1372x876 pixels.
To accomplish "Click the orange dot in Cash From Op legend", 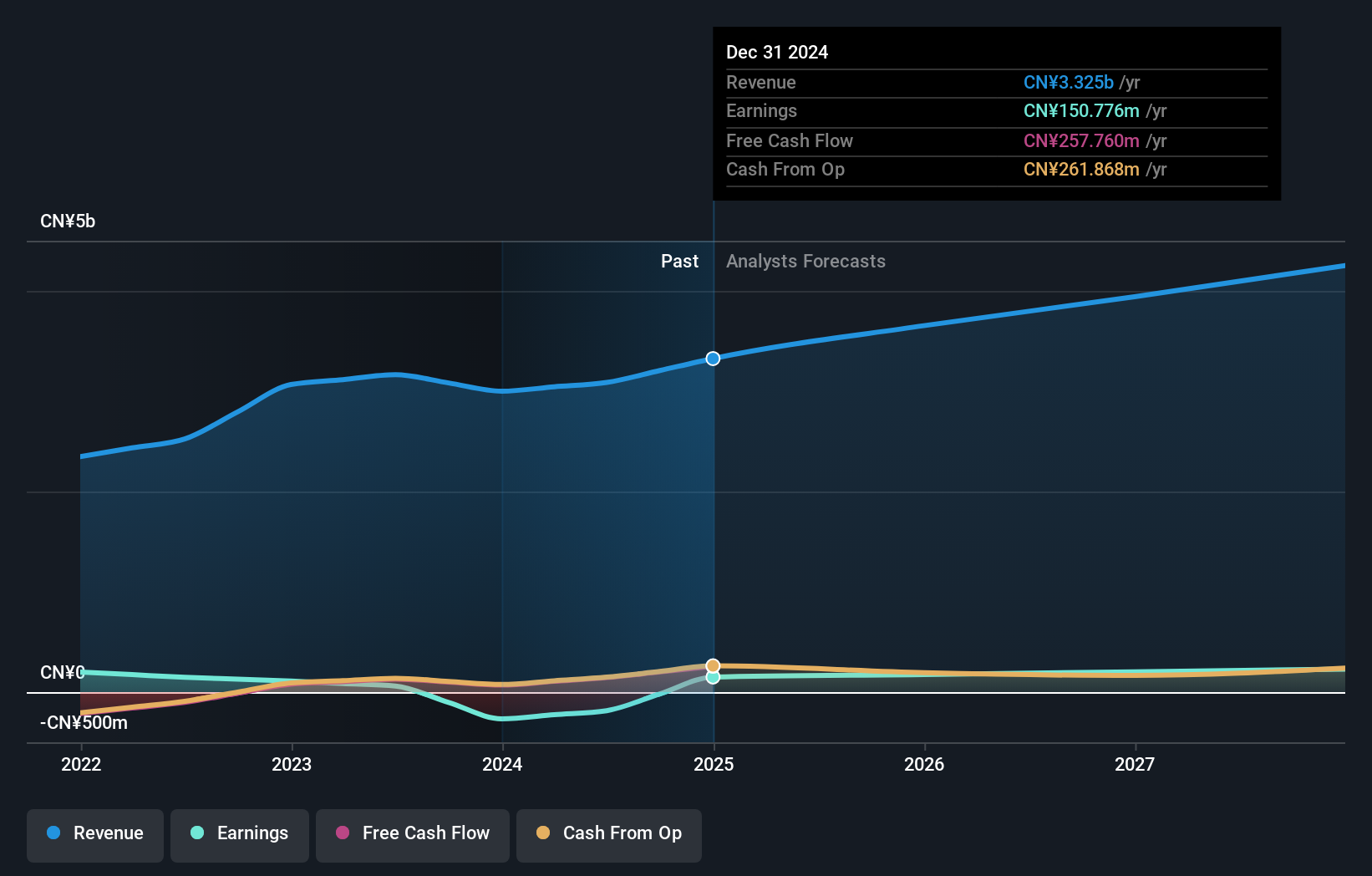I will [543, 833].
